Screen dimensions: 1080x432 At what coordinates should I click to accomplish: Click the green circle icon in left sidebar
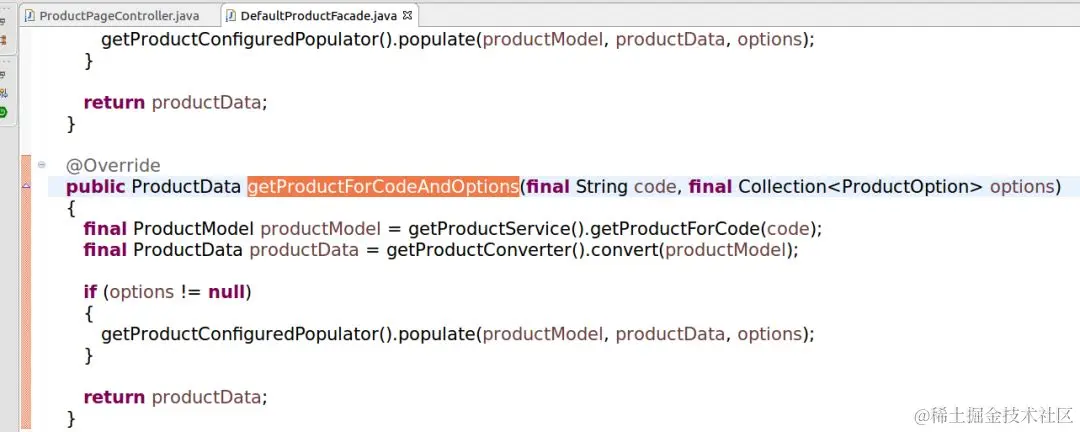pos(4,112)
